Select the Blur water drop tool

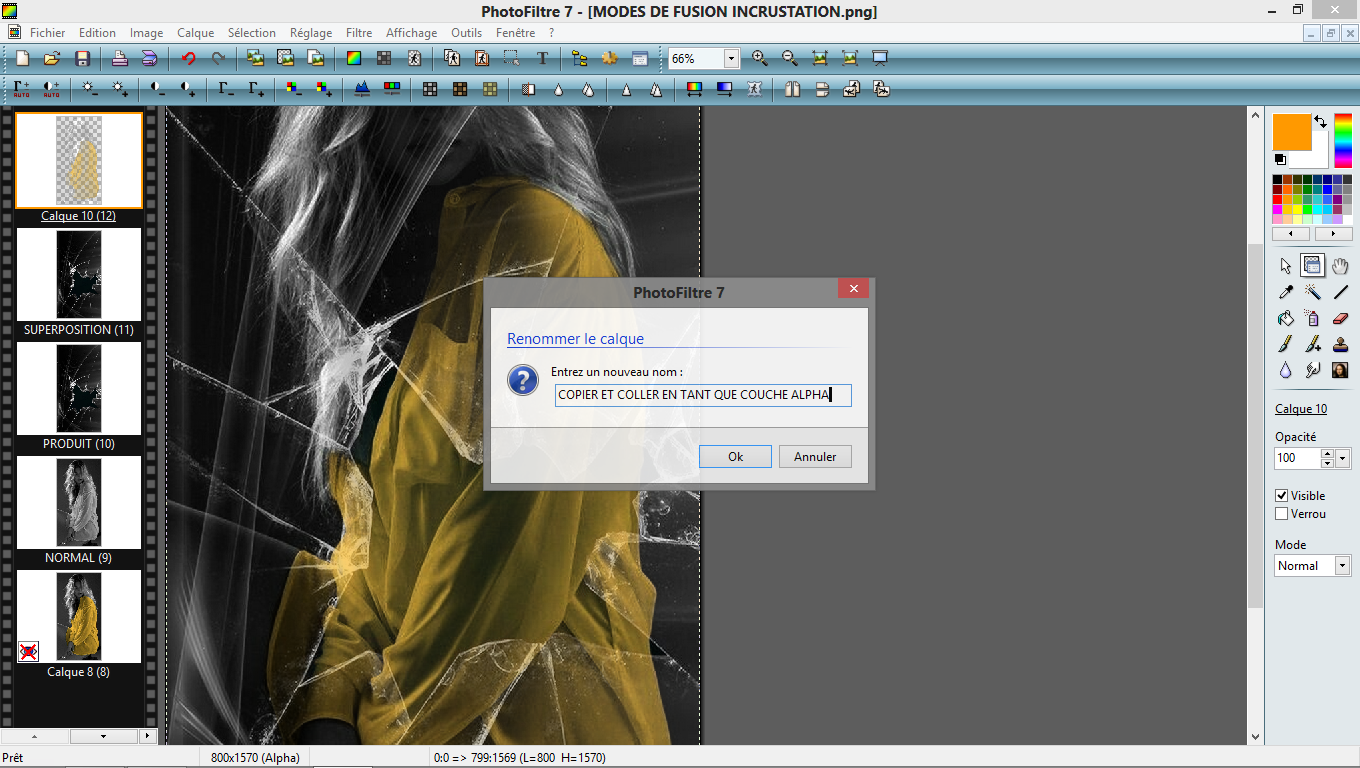[x=1286, y=370]
